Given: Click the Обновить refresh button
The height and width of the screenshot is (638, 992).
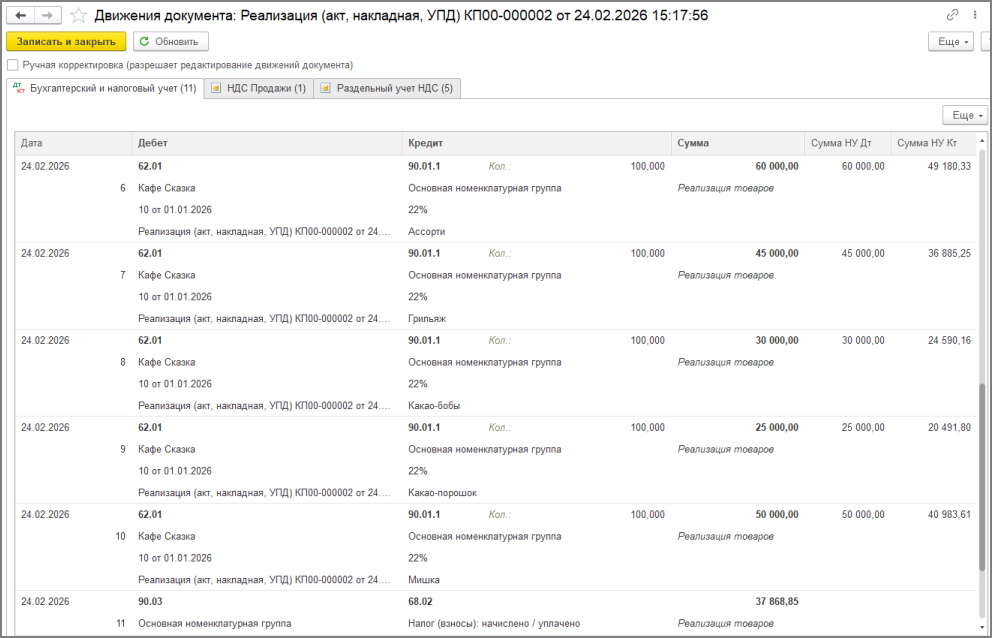Looking at the screenshot, I should click(x=170, y=41).
